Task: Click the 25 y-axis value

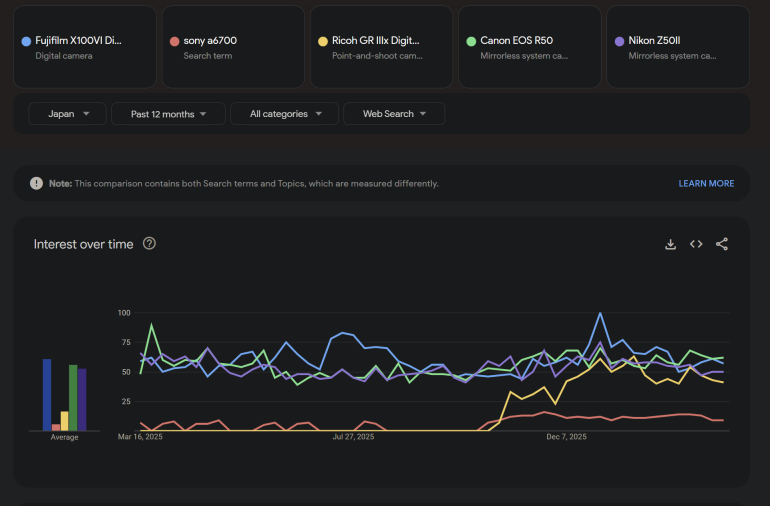Action: coord(126,401)
